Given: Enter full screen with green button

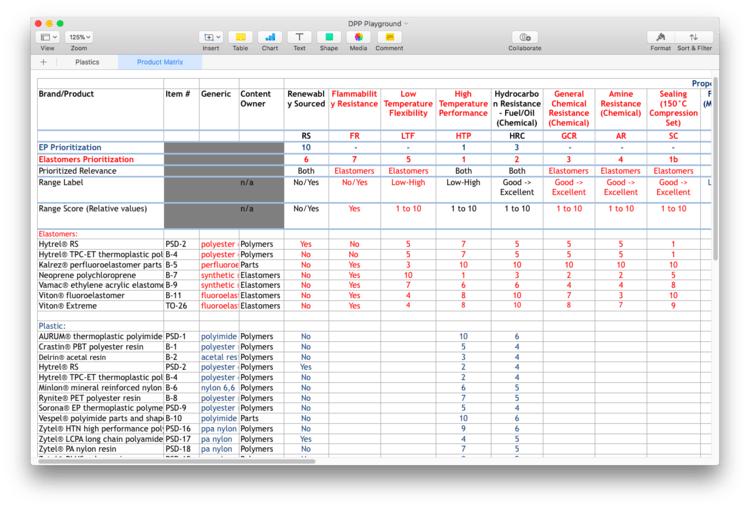Looking at the screenshot, I should click(x=60, y=23).
